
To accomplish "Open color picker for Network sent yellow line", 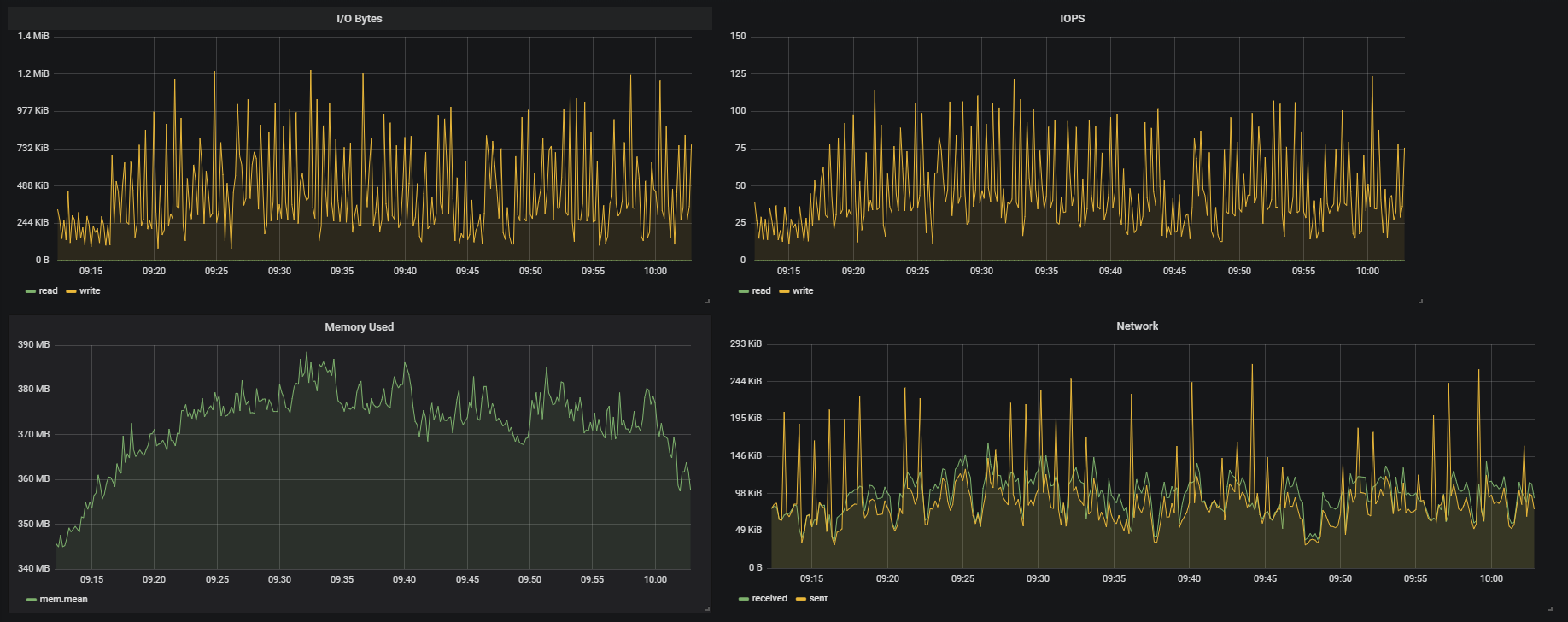I will tap(801, 599).
